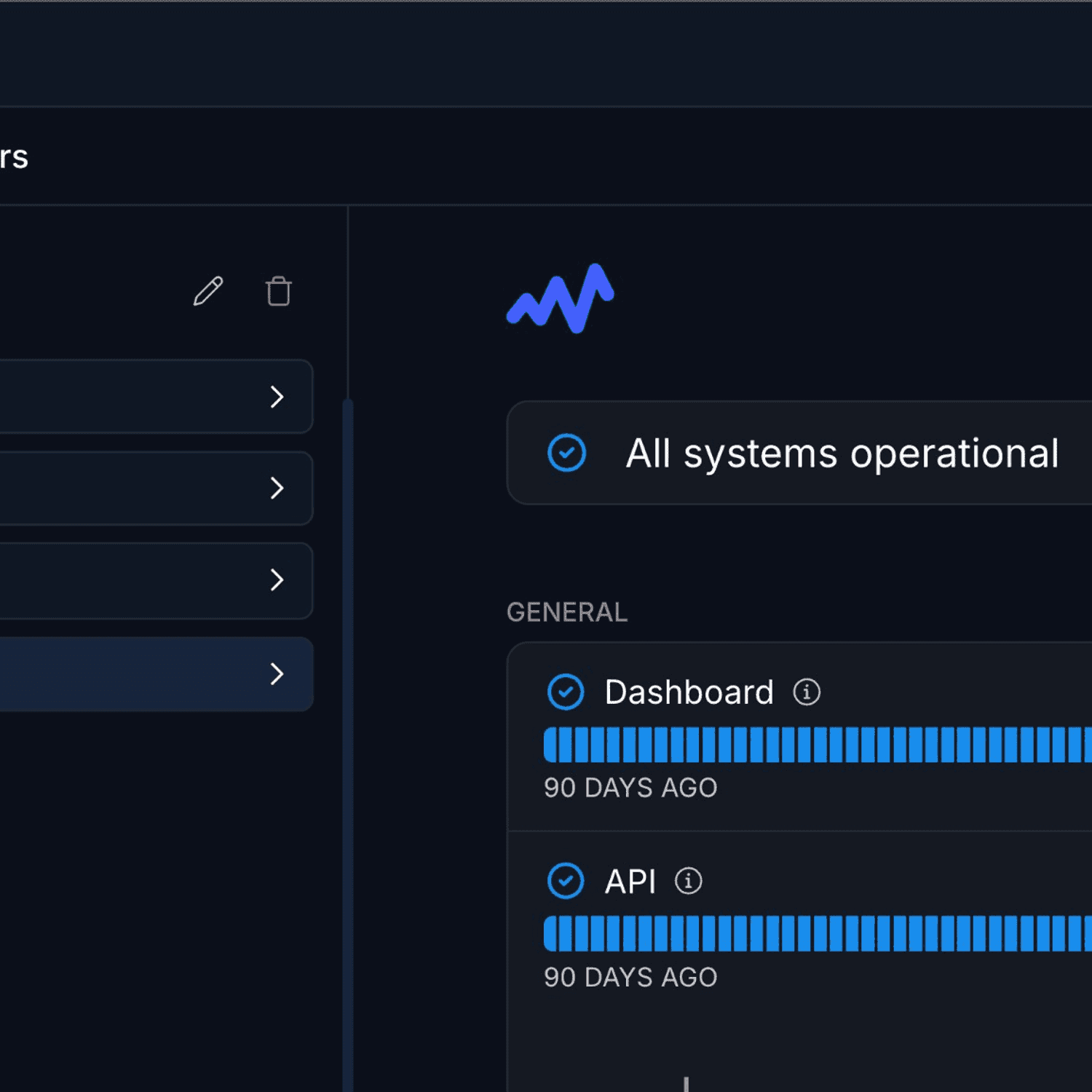1092x1092 pixels.
Task: Click the trash delete icon
Action: [x=278, y=291]
